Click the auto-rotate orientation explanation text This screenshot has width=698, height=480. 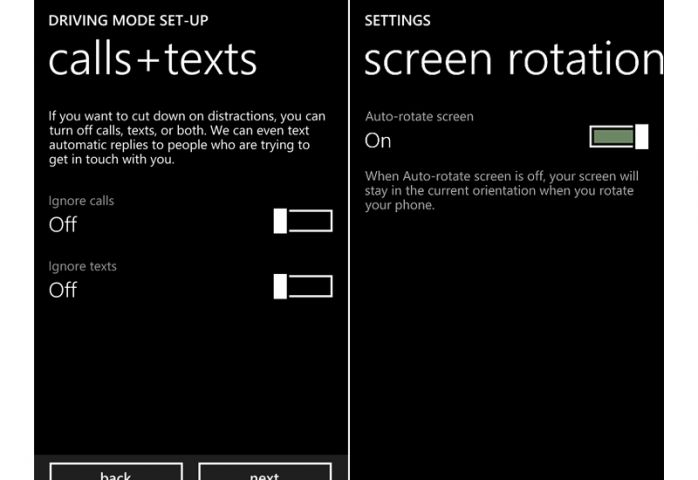point(502,190)
